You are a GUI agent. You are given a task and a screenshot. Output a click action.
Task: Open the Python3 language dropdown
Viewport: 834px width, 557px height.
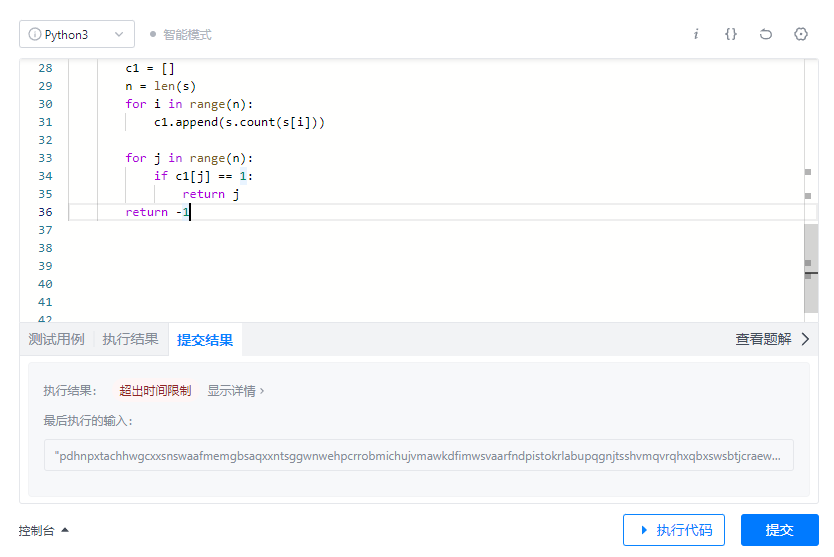point(77,35)
